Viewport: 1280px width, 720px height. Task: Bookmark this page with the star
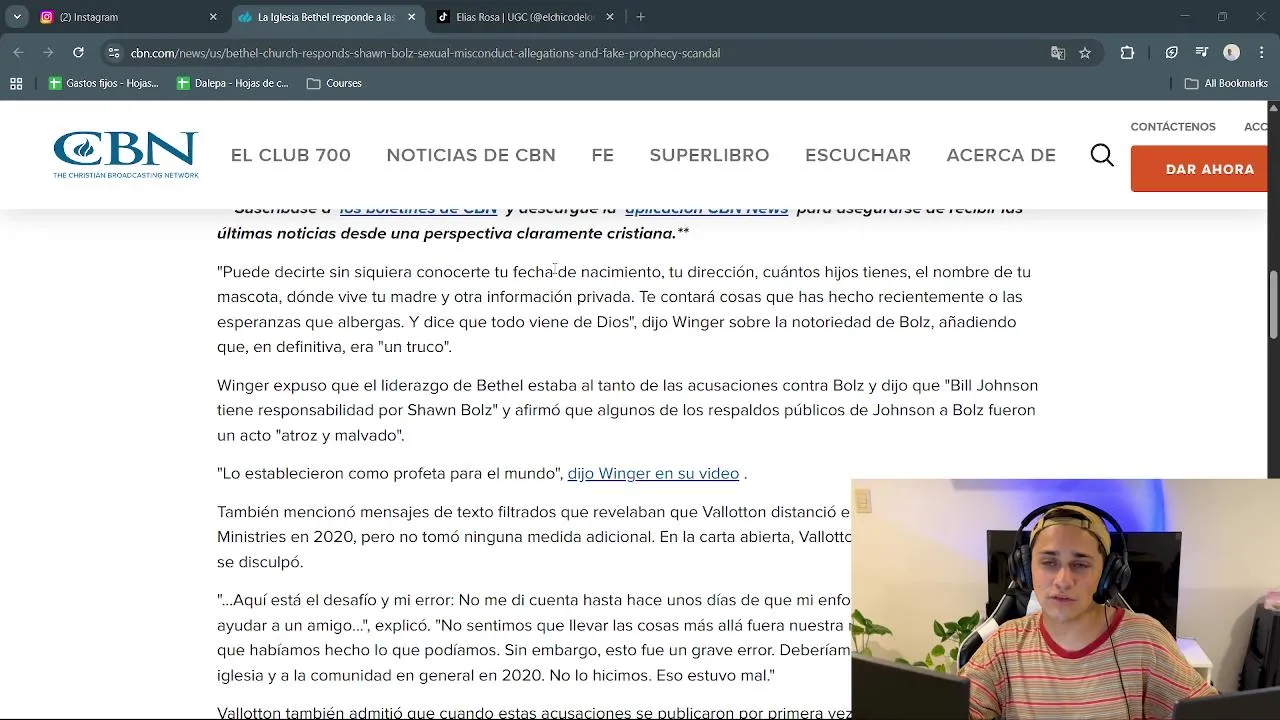click(1085, 53)
